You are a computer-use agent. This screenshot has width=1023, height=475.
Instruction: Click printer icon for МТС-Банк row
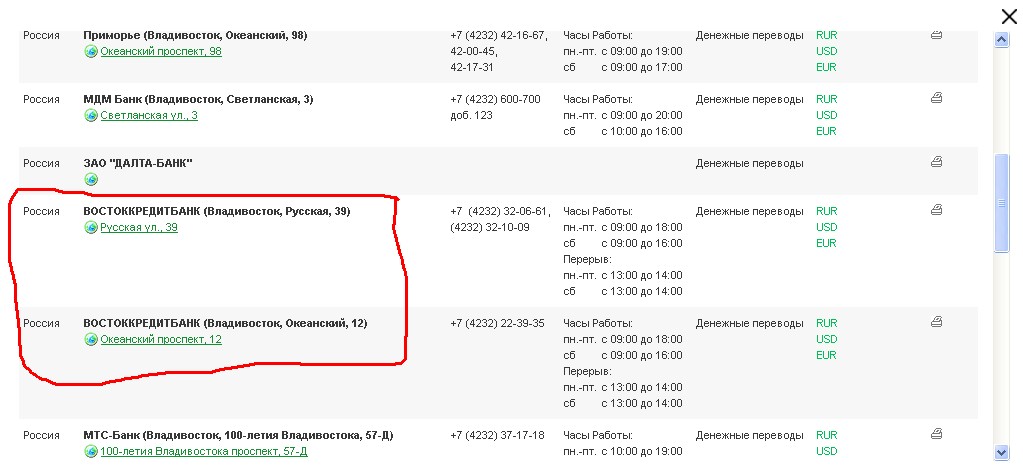tap(936, 434)
